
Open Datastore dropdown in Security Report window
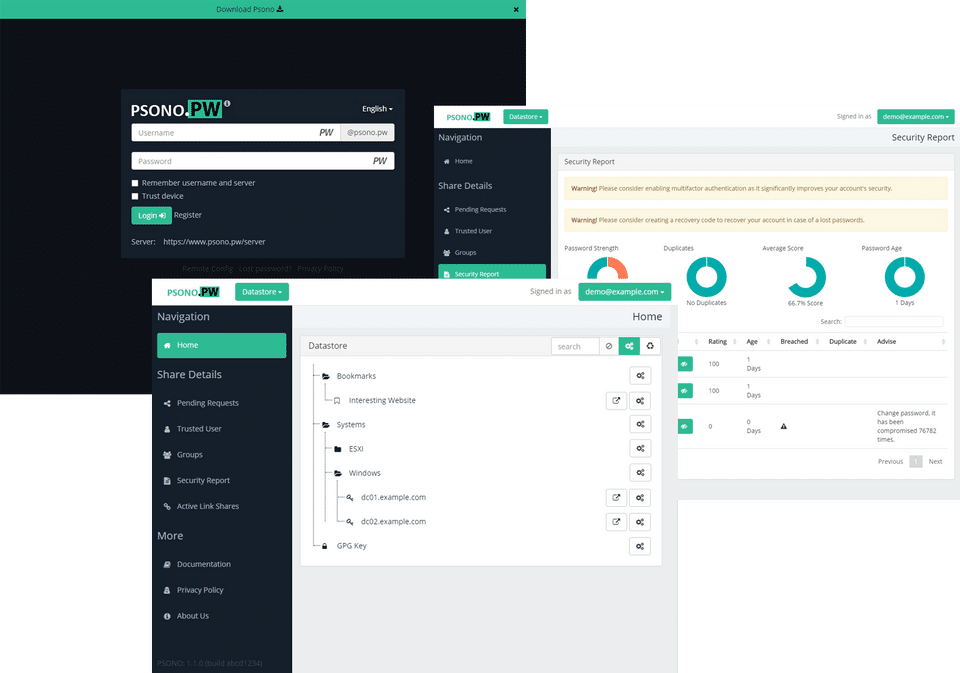526,116
